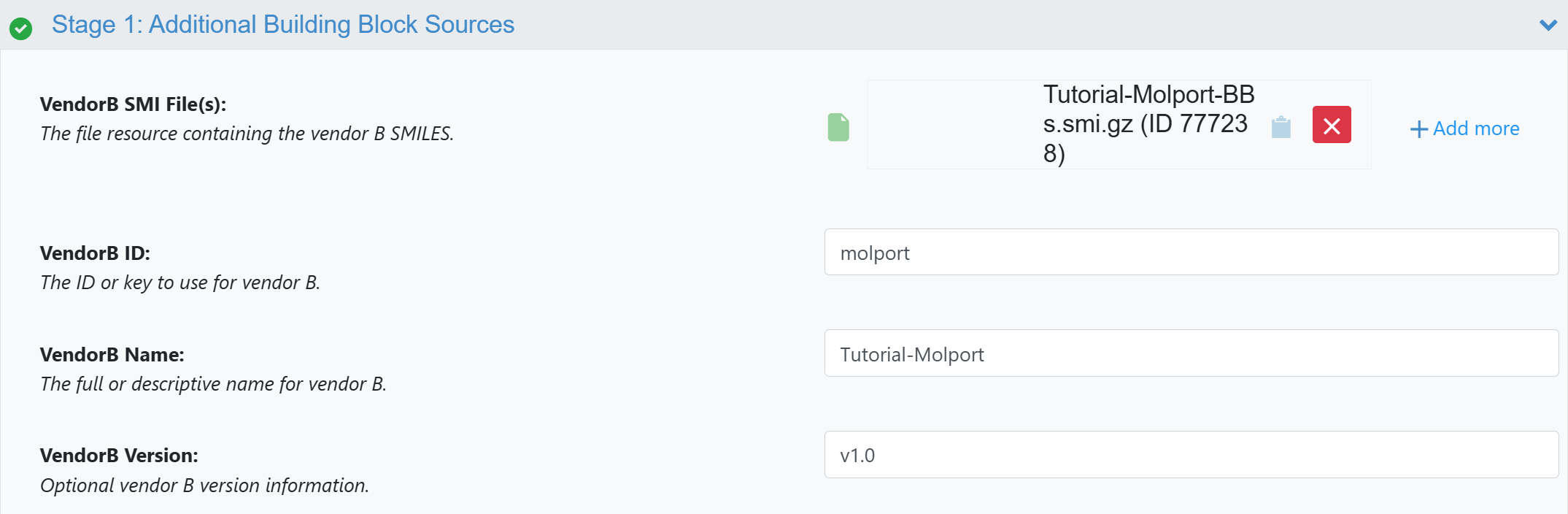Select the Tutorial-Molport-BBs.smi.gz file entry
The width and height of the screenshot is (1568, 514).
[1148, 124]
